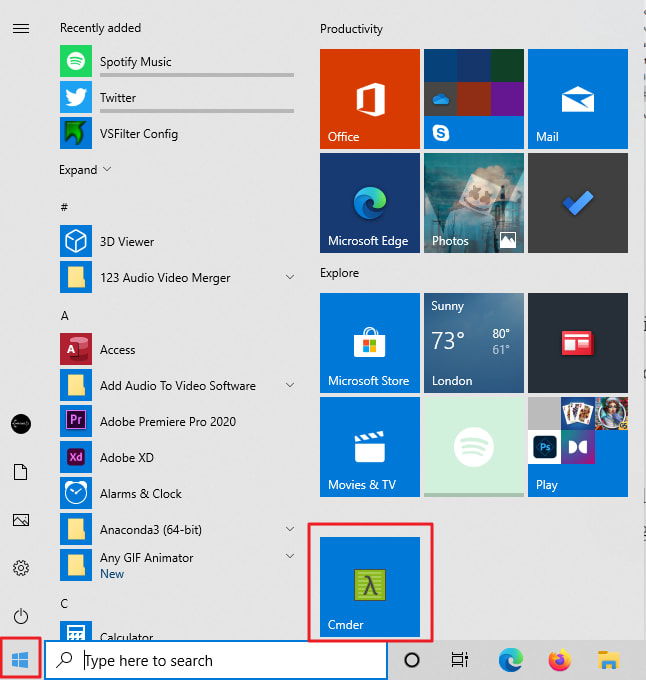Click the Power button in Start sidebar

21,616
